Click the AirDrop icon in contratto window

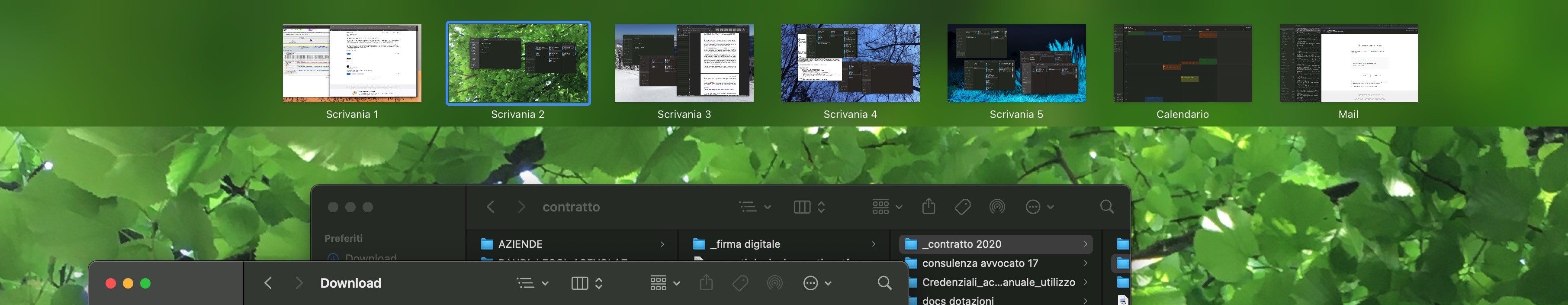[x=997, y=207]
